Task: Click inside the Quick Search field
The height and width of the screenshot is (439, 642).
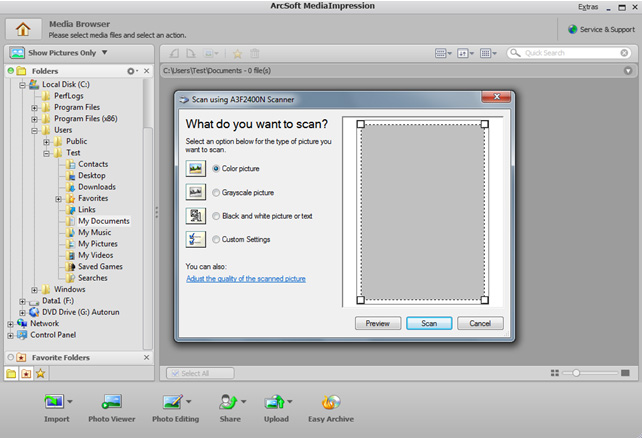Action: [x=571, y=53]
